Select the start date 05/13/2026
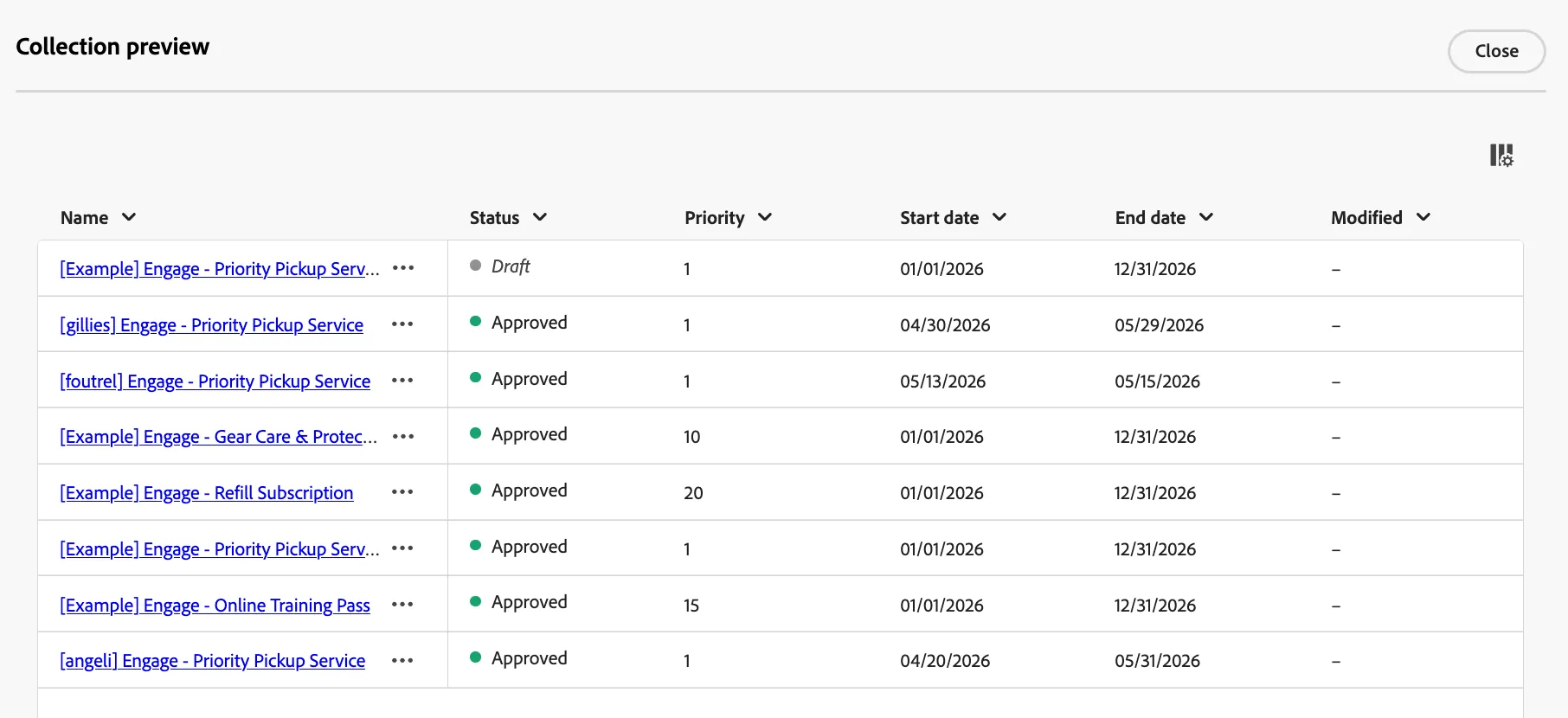The width and height of the screenshot is (1568, 718). pos(943,381)
